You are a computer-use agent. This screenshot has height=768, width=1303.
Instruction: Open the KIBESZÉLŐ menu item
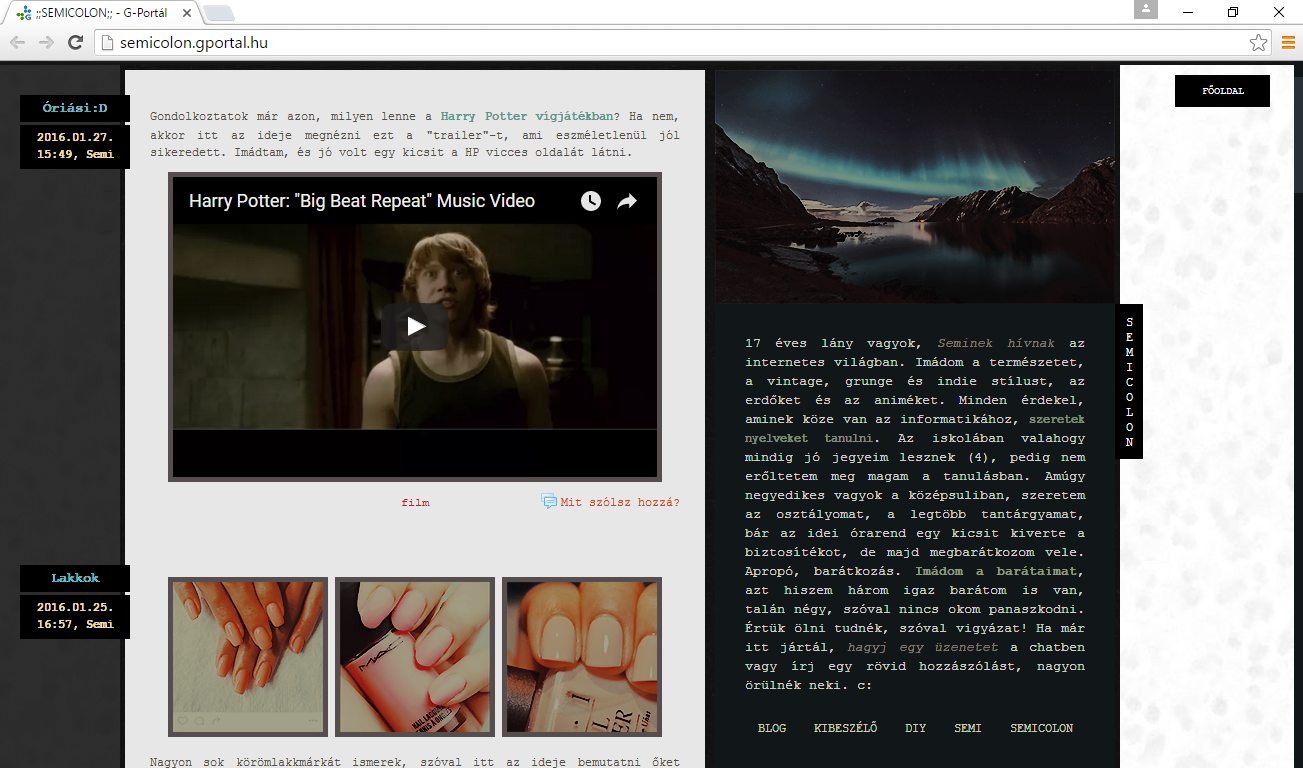[x=845, y=728]
